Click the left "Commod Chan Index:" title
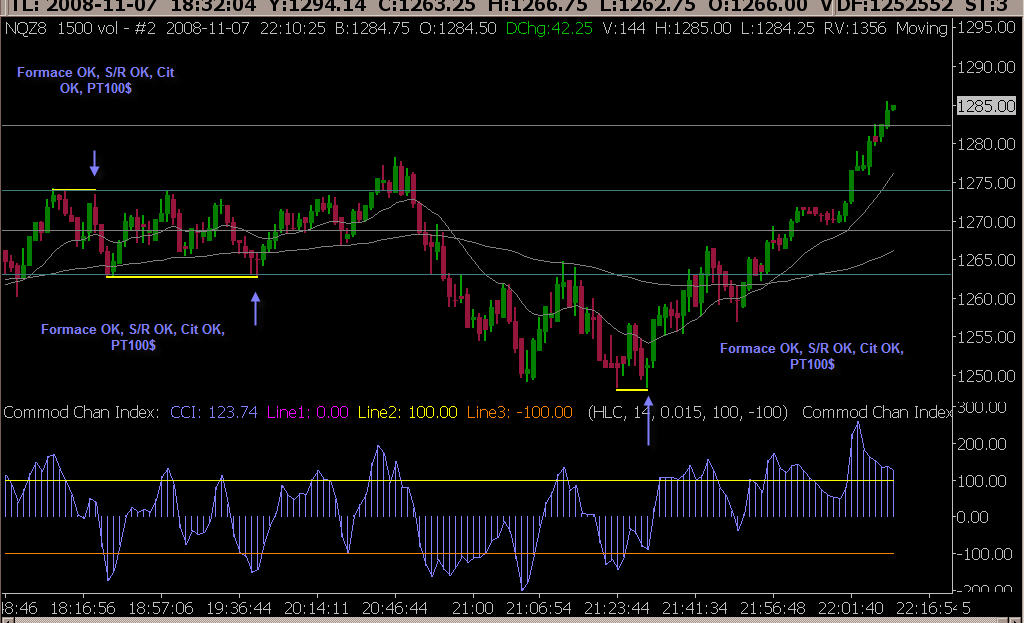Image resolution: width=1024 pixels, height=623 pixels. 82,413
